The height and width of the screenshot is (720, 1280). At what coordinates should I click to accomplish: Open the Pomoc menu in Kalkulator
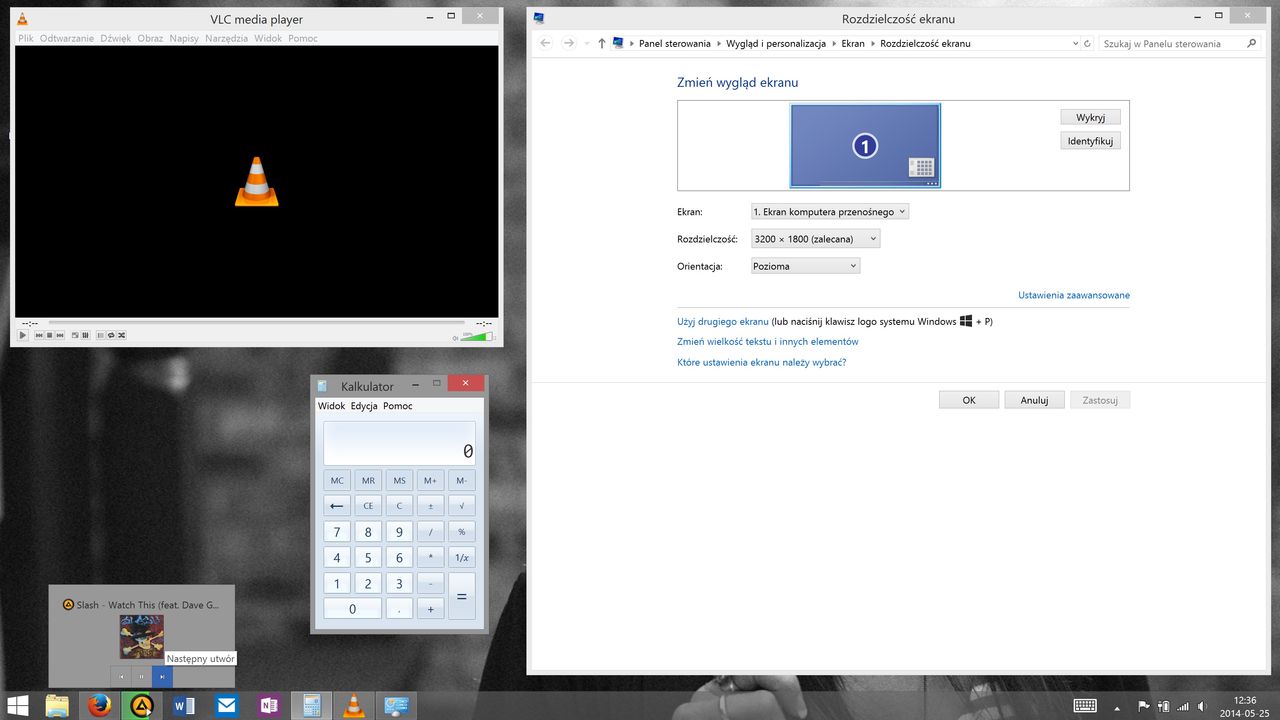(398, 406)
